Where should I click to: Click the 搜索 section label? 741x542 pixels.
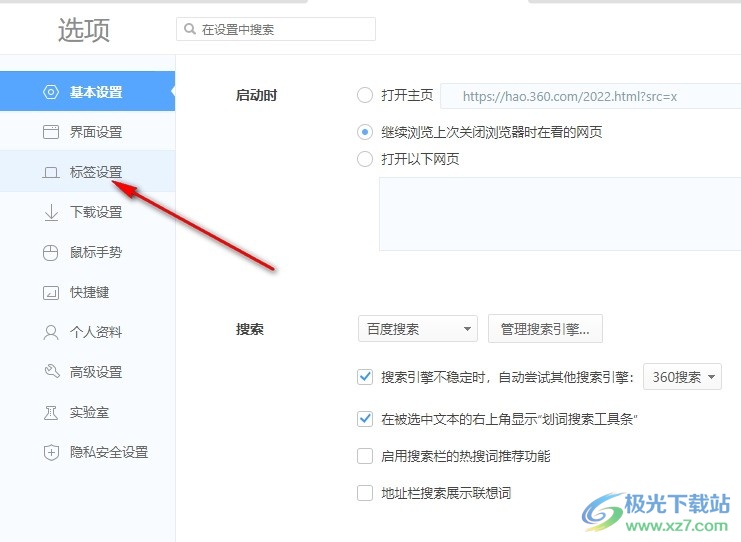pos(250,329)
